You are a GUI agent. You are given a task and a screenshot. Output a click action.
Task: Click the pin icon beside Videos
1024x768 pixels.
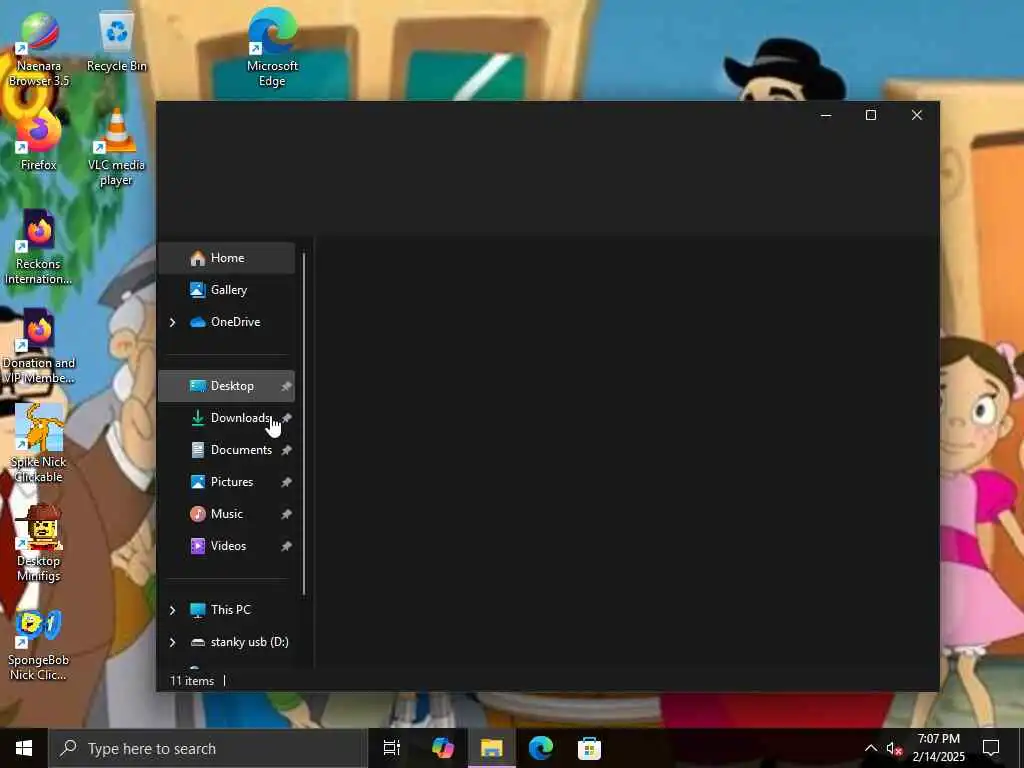(286, 546)
